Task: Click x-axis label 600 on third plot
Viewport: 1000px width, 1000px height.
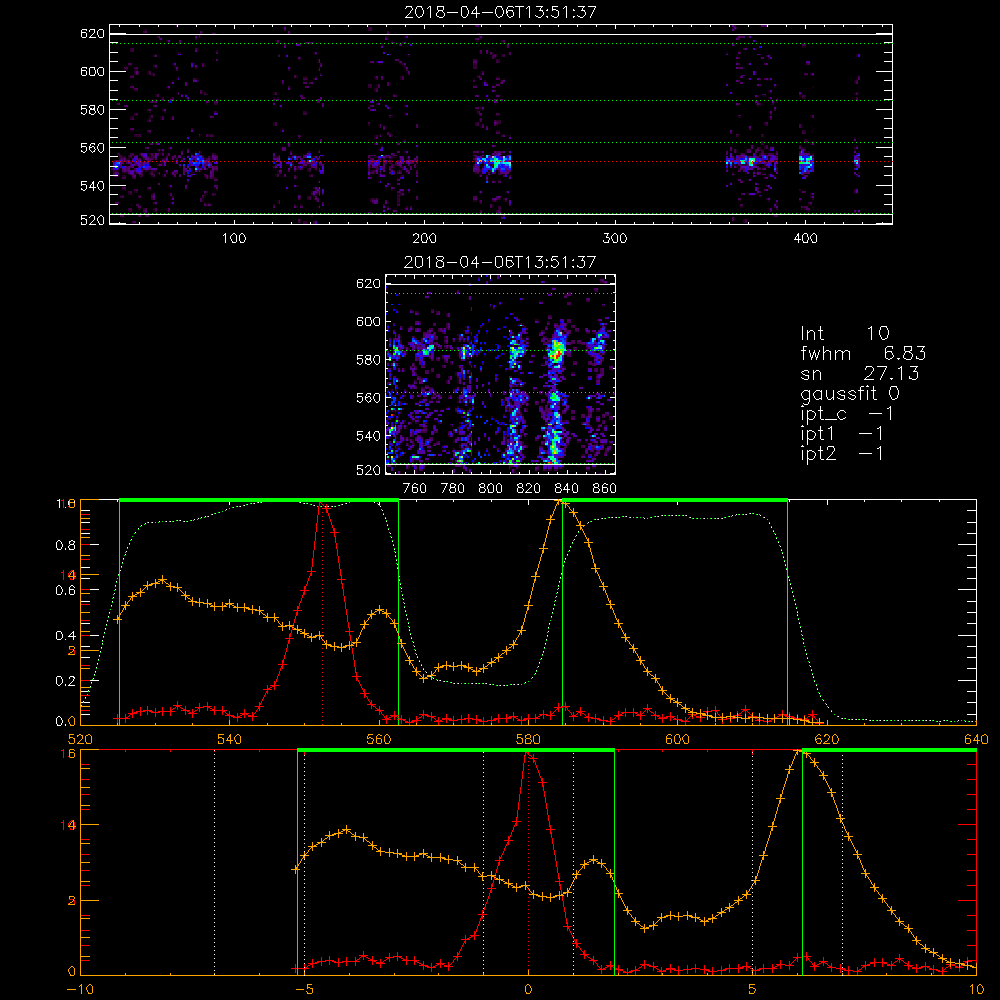Action: pyautogui.click(x=677, y=739)
